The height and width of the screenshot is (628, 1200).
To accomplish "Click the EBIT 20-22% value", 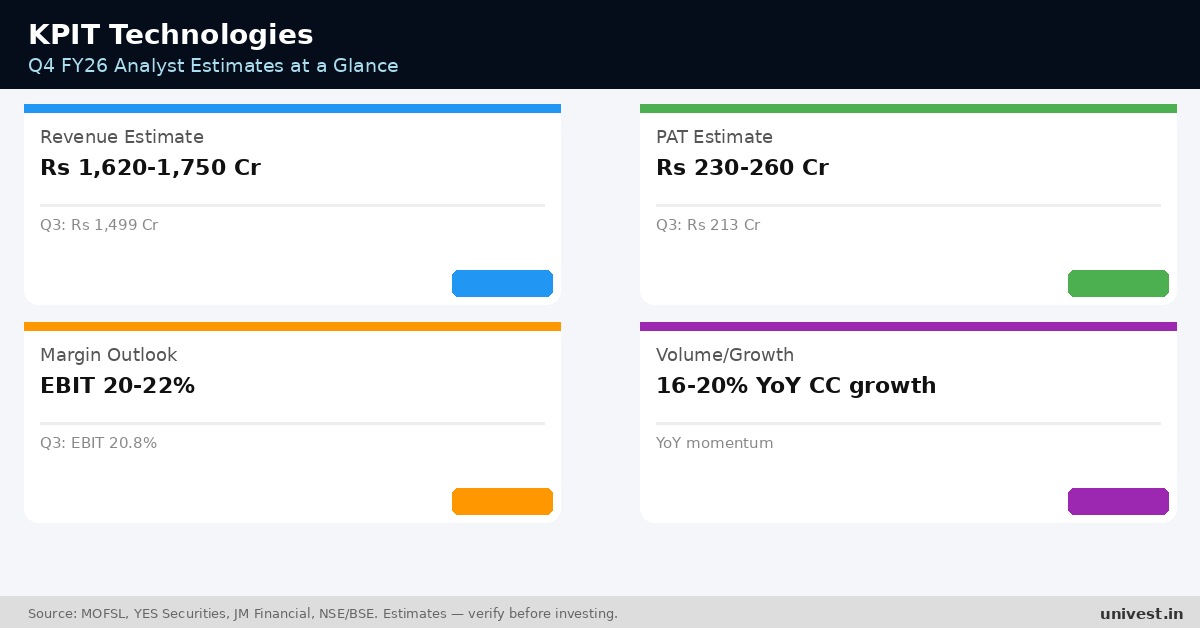I will coord(117,386).
